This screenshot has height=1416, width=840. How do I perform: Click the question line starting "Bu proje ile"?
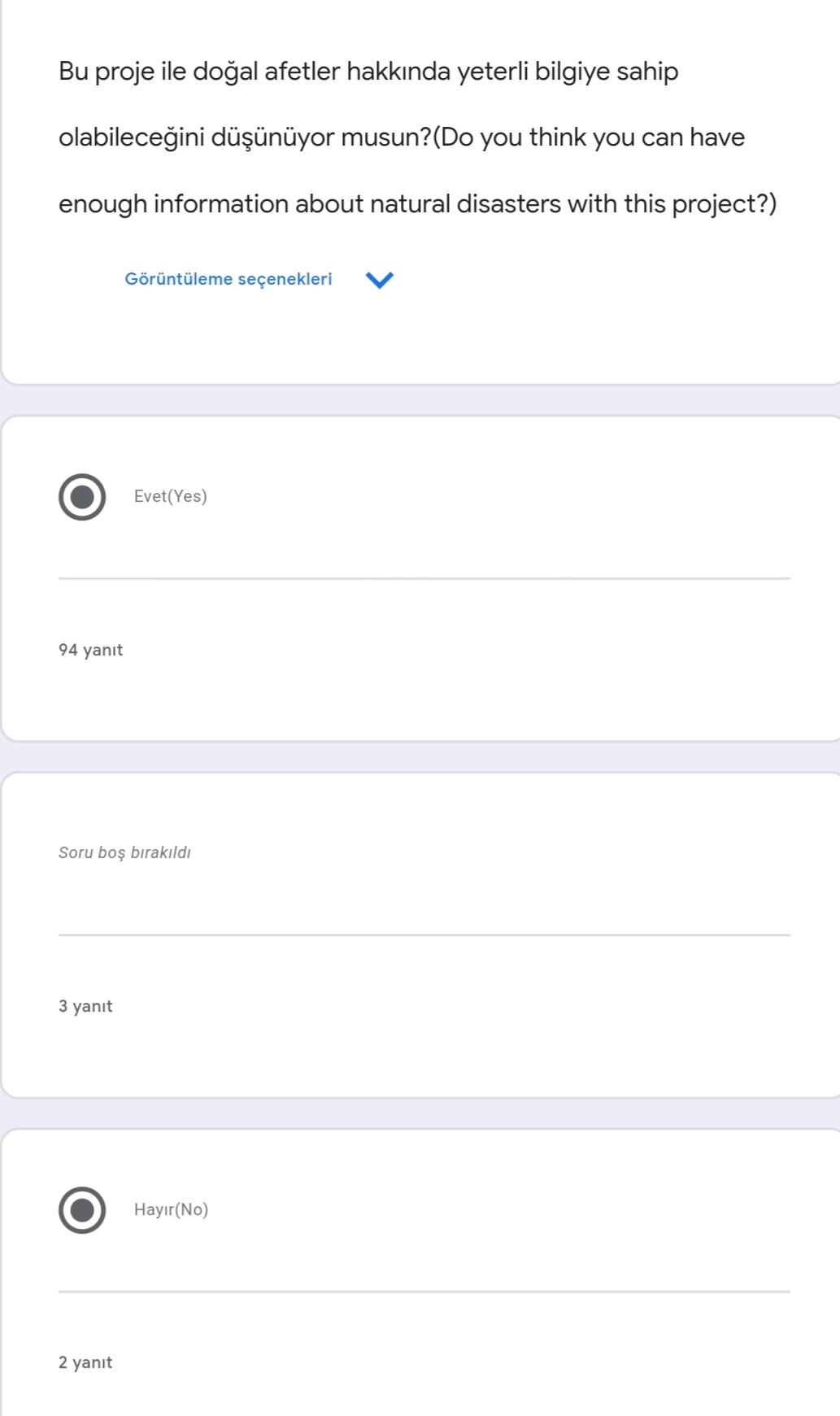(368, 72)
